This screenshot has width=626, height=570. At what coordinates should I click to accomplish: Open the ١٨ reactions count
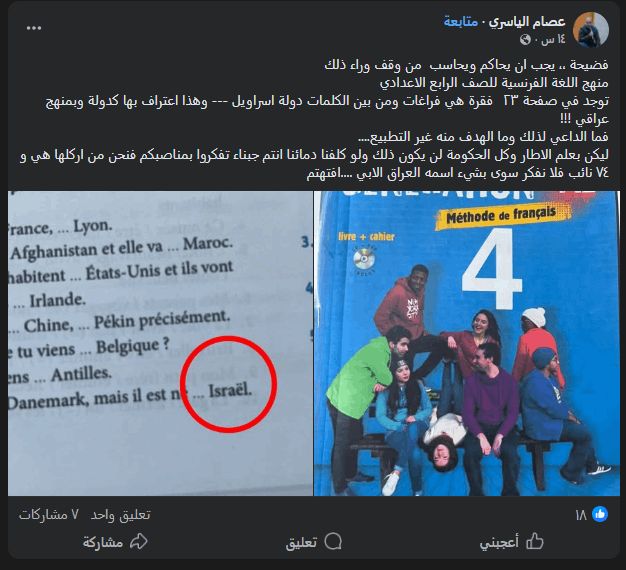pos(581,515)
